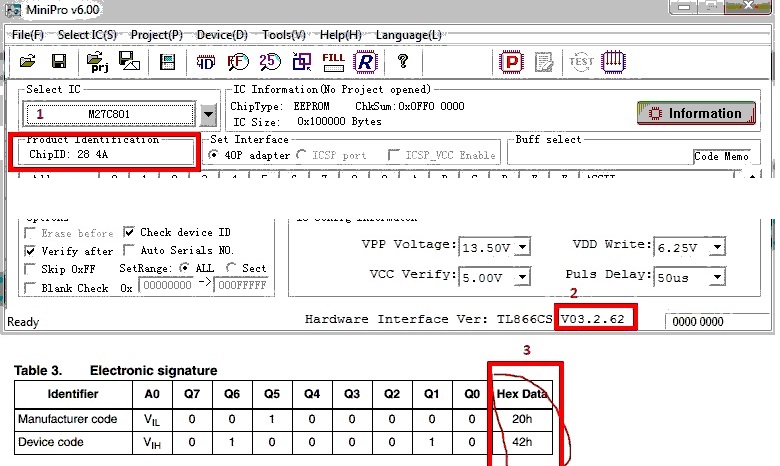The width and height of the screenshot is (780, 466).
Task: Click the MiniPro v6.00 title bar icon
Action: pyautogui.click(x=11, y=9)
